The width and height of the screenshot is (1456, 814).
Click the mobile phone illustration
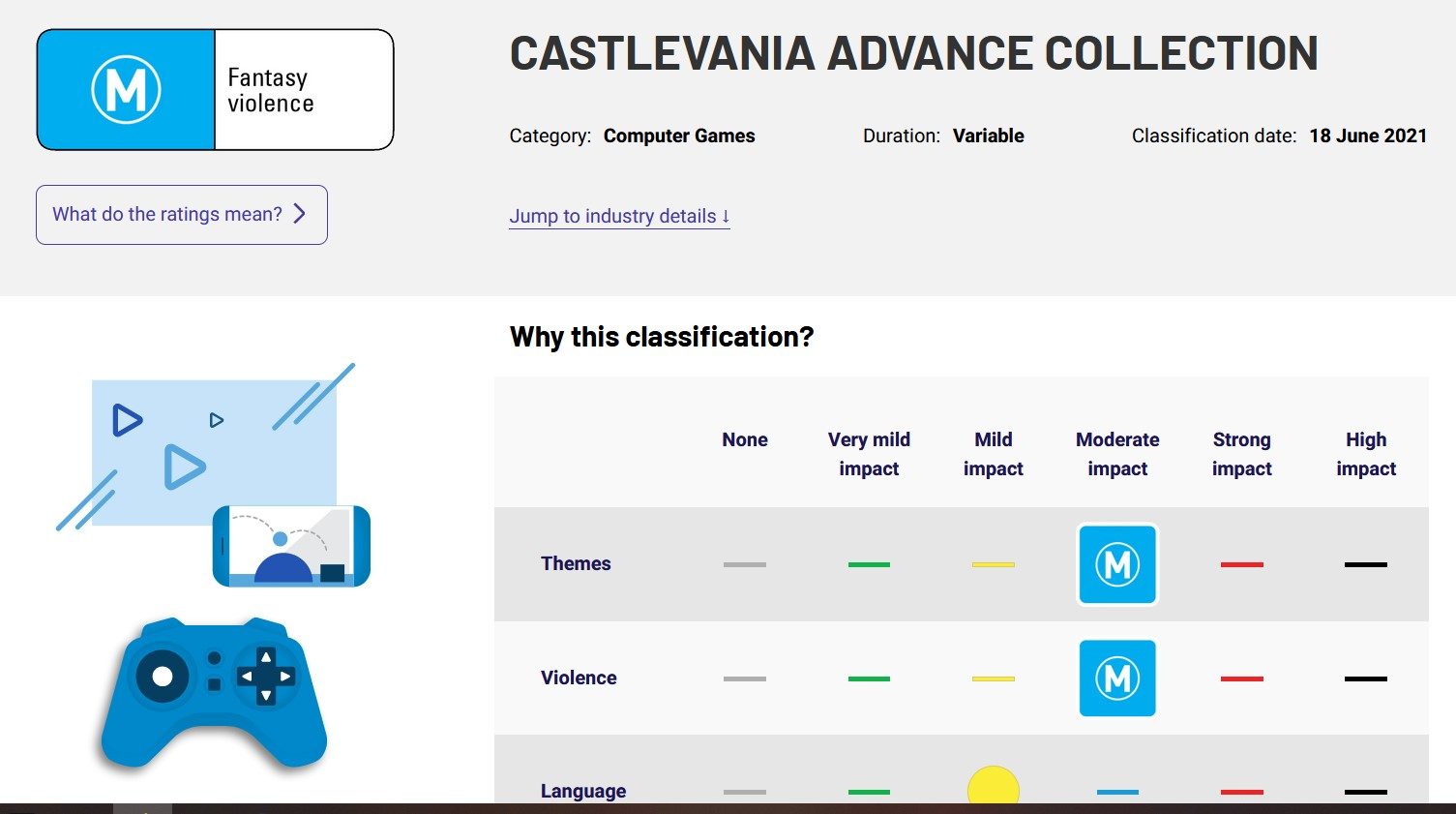(x=291, y=546)
